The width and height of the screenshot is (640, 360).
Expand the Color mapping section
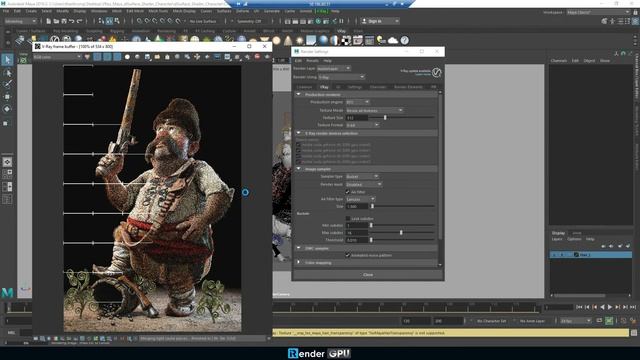point(298,262)
